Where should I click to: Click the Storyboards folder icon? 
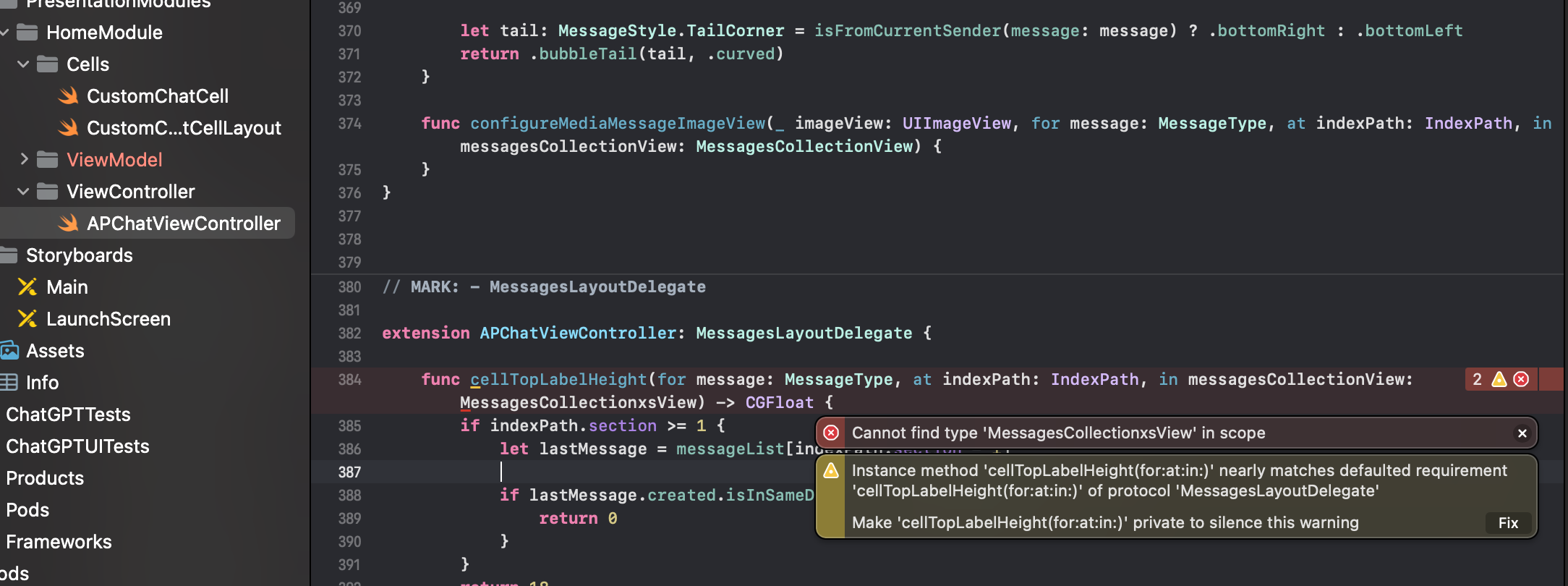(9, 255)
